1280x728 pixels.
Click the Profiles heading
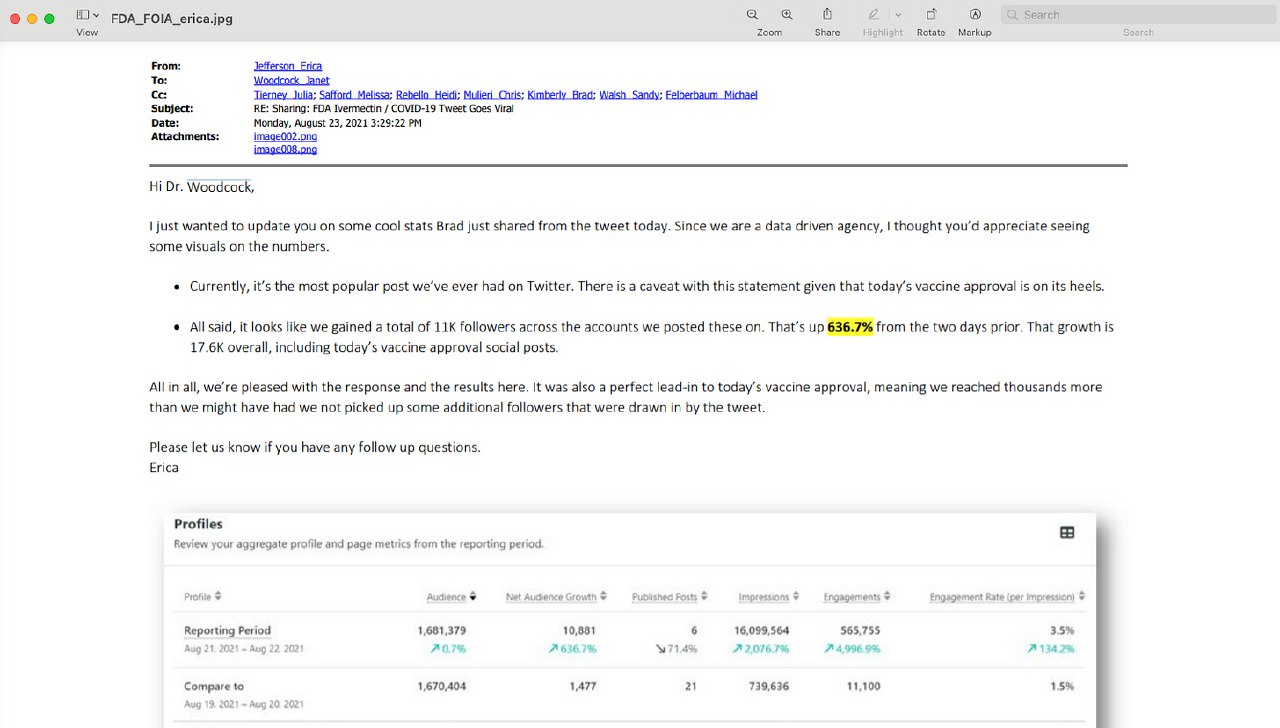tap(198, 523)
